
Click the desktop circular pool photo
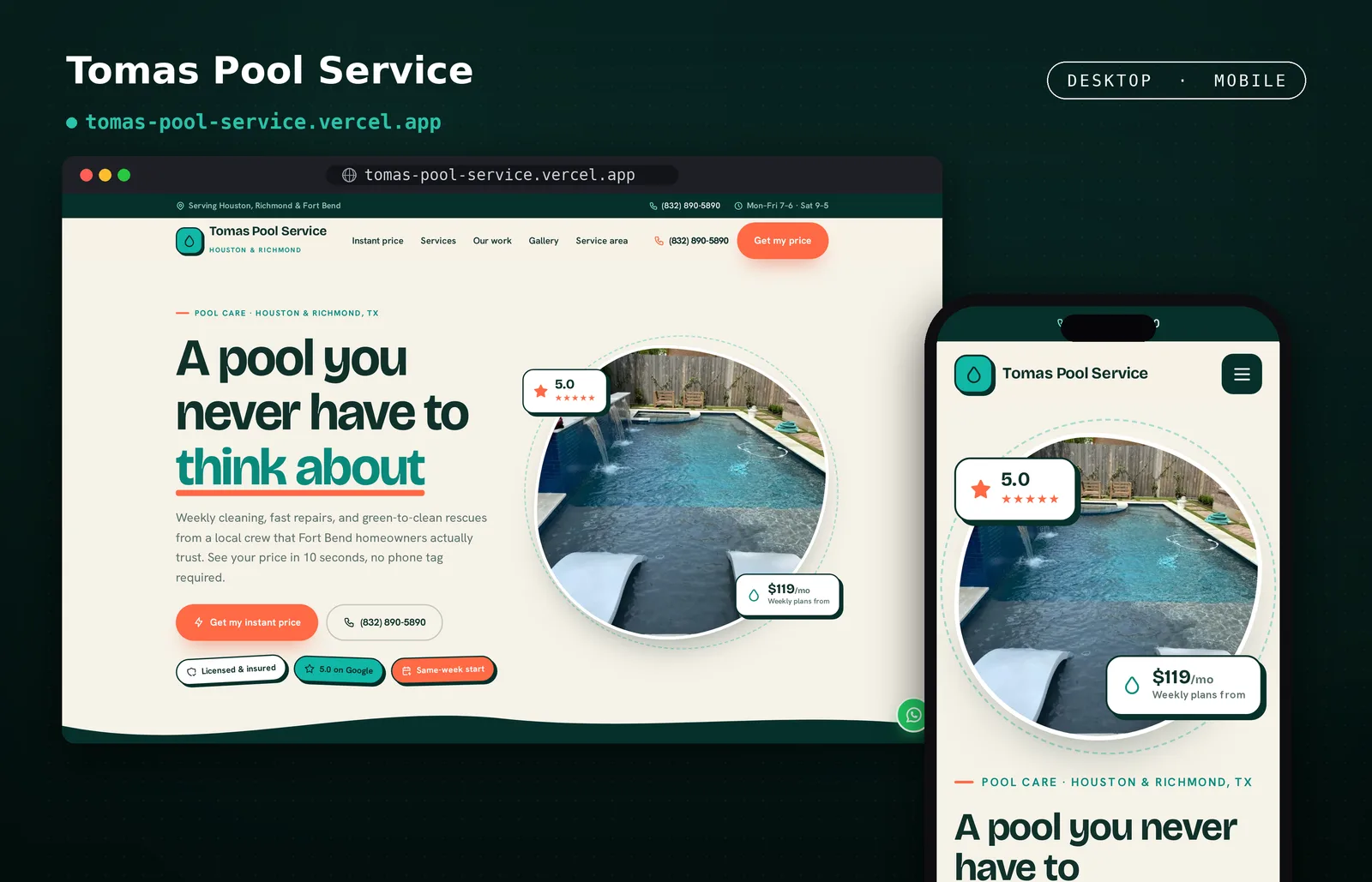[682, 493]
